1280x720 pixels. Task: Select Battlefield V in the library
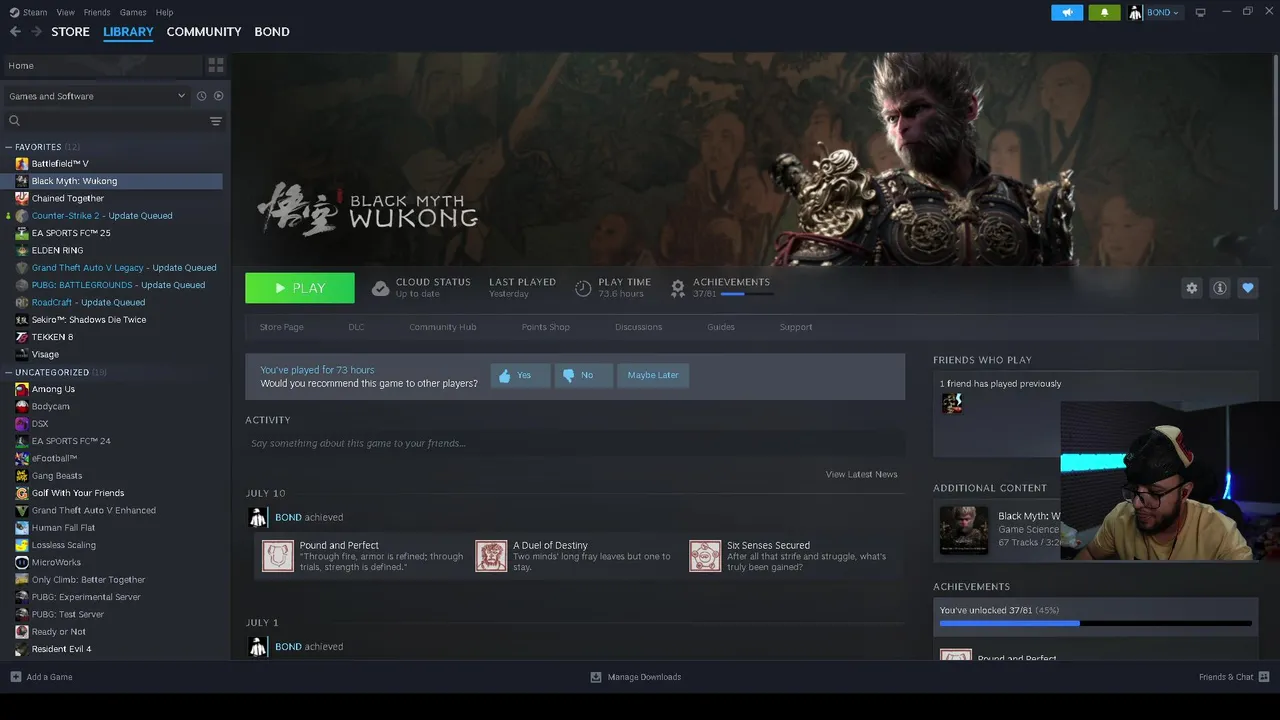pyautogui.click(x=59, y=163)
